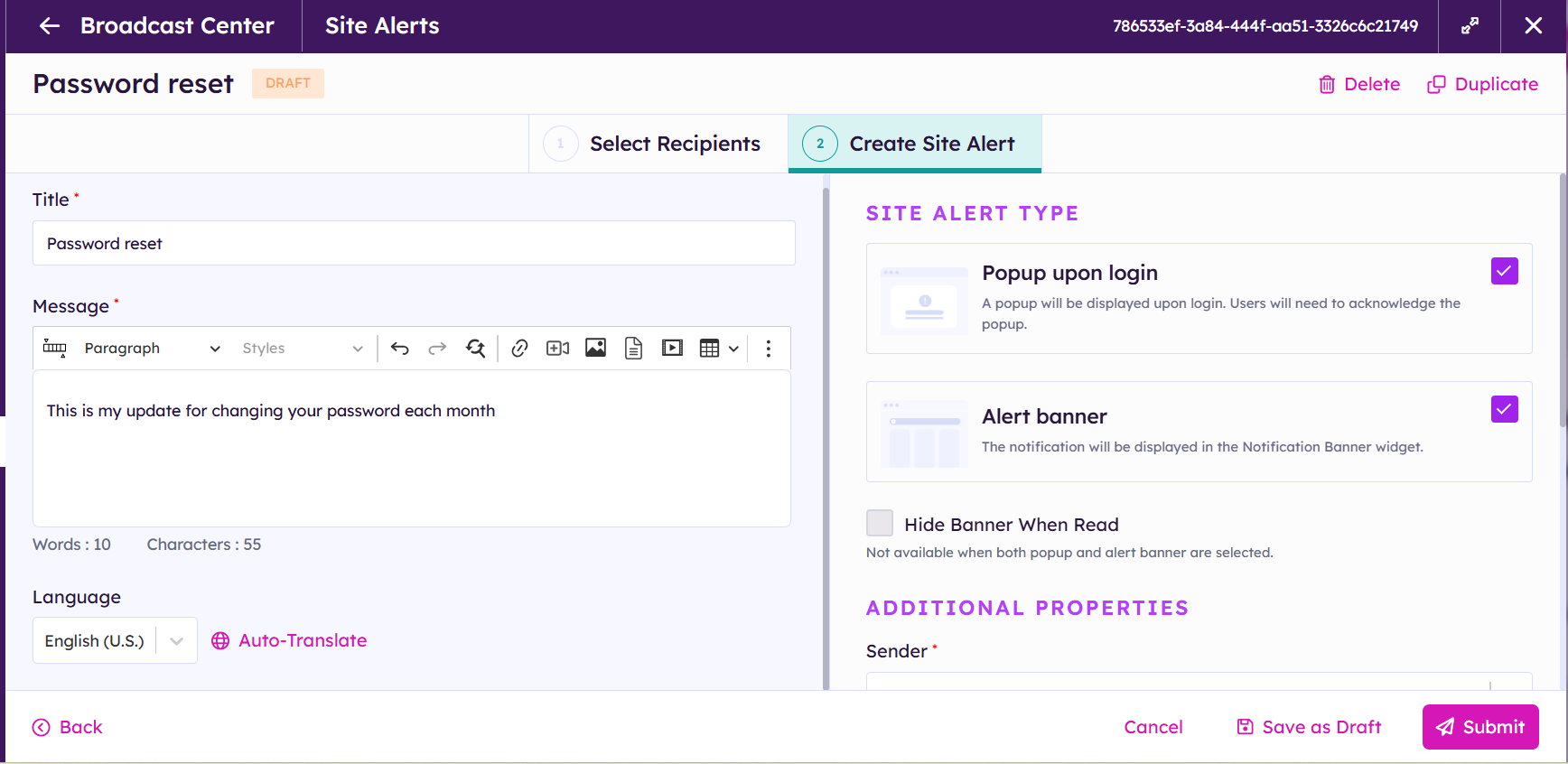Screen dimensions: 1568x764
Task: Click the insert link icon
Action: pyautogui.click(x=519, y=349)
